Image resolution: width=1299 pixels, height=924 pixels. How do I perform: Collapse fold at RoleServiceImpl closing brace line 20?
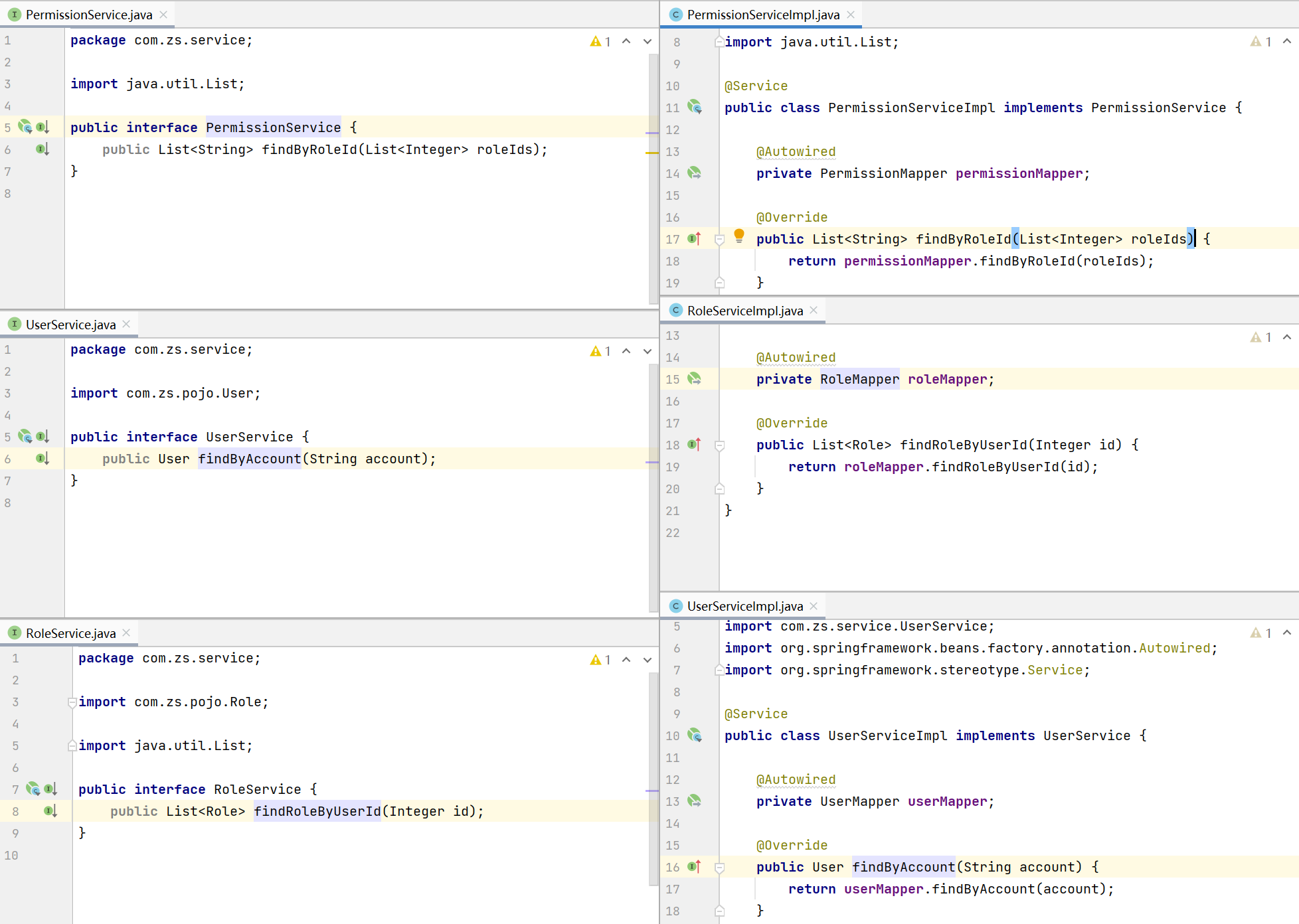(x=719, y=489)
